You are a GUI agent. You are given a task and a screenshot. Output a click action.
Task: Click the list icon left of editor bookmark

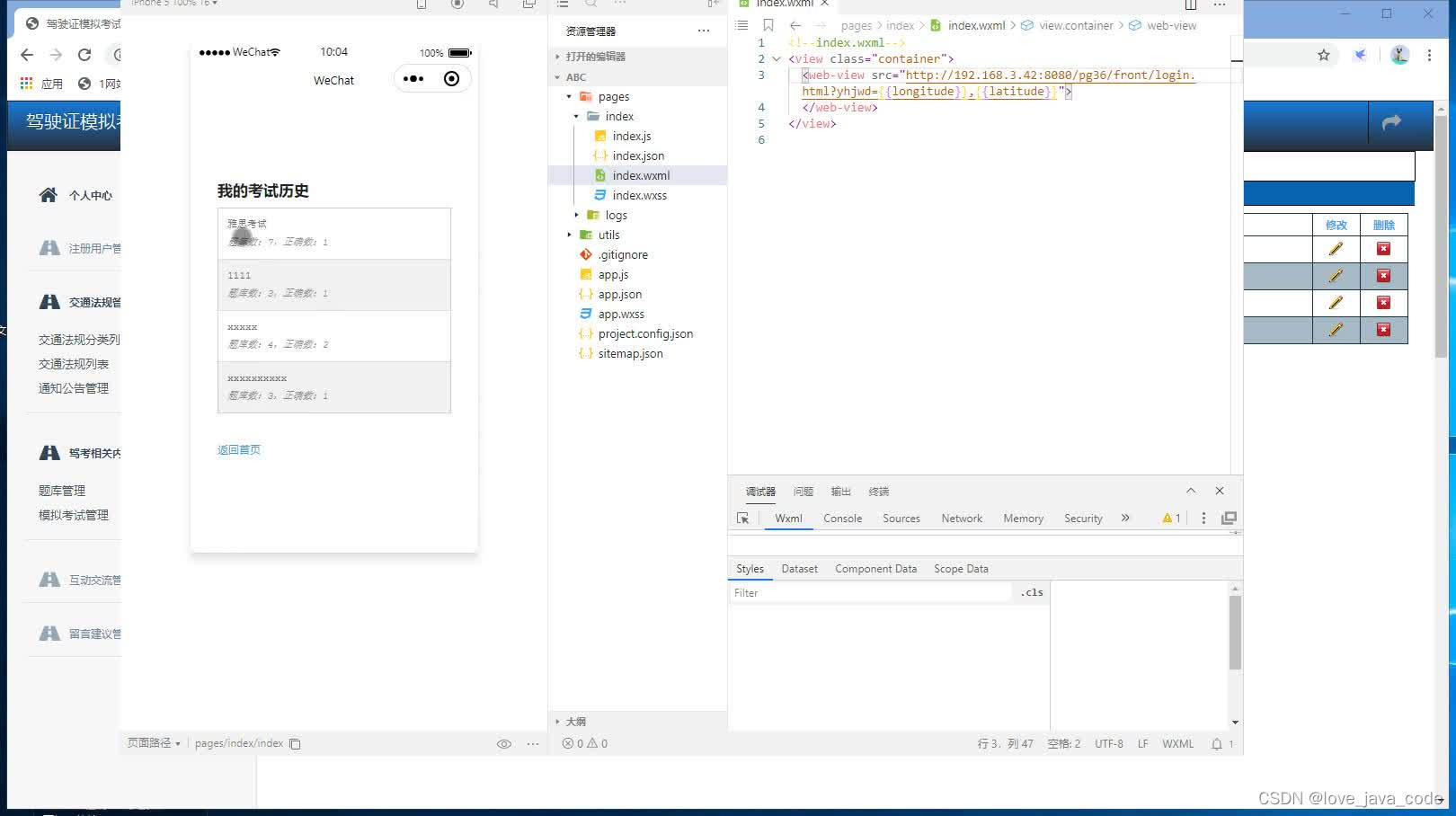742,25
